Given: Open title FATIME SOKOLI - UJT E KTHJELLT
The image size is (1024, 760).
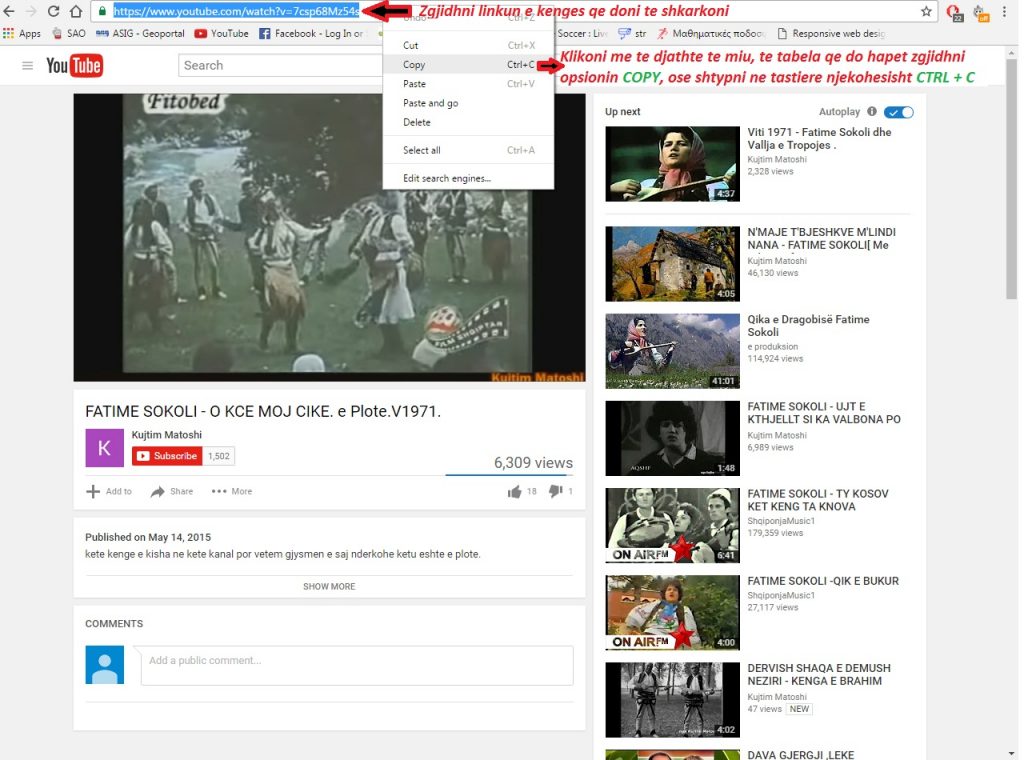Looking at the screenshot, I should 824,413.
